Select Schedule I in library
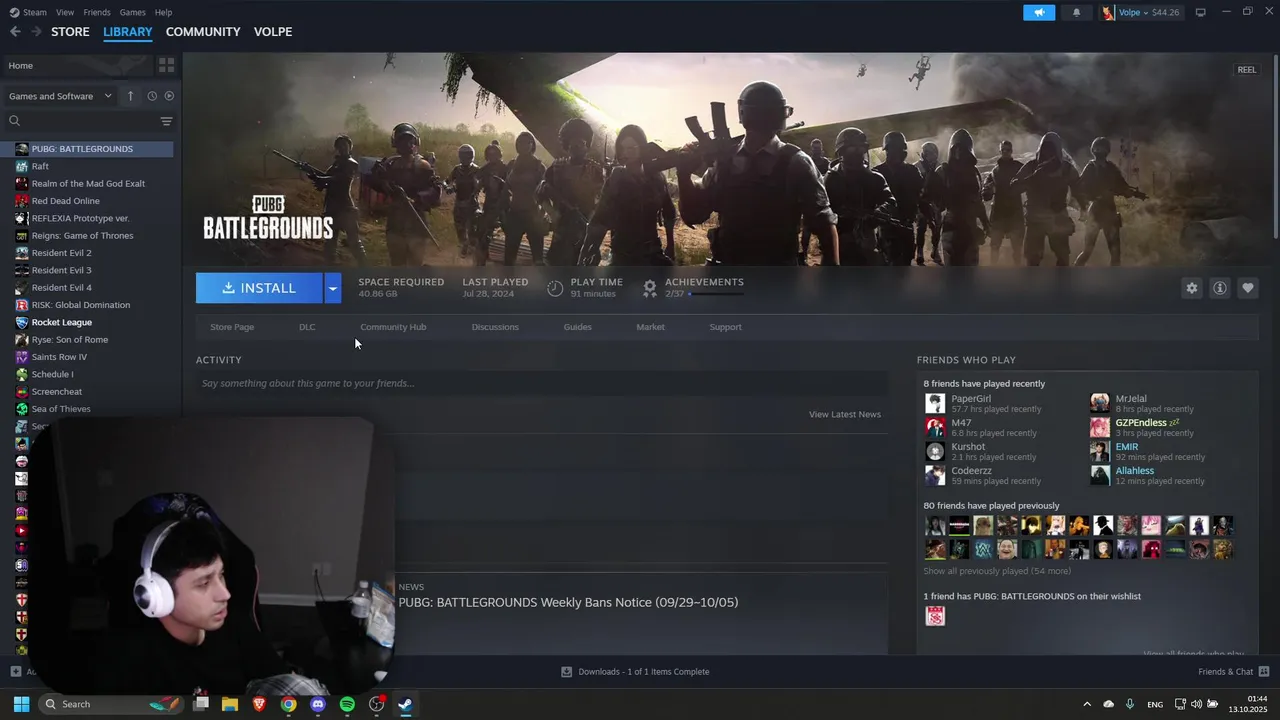 click(x=52, y=374)
